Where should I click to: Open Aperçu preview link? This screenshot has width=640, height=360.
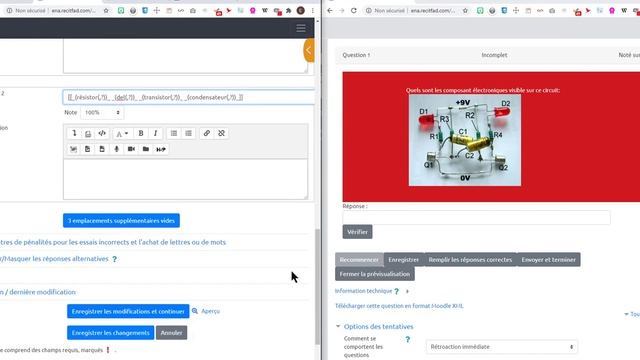pos(211,311)
